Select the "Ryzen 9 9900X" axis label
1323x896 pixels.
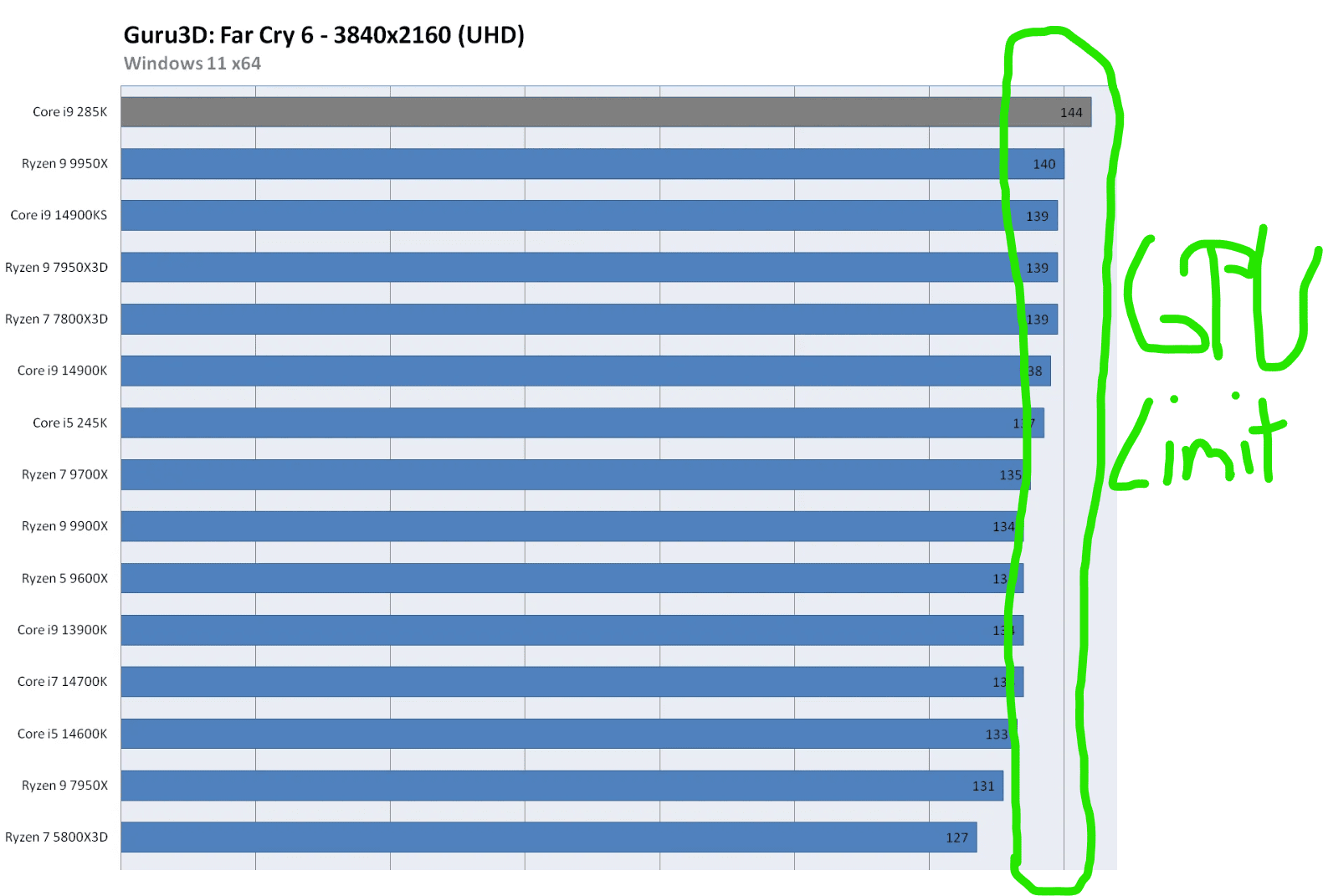tap(65, 526)
